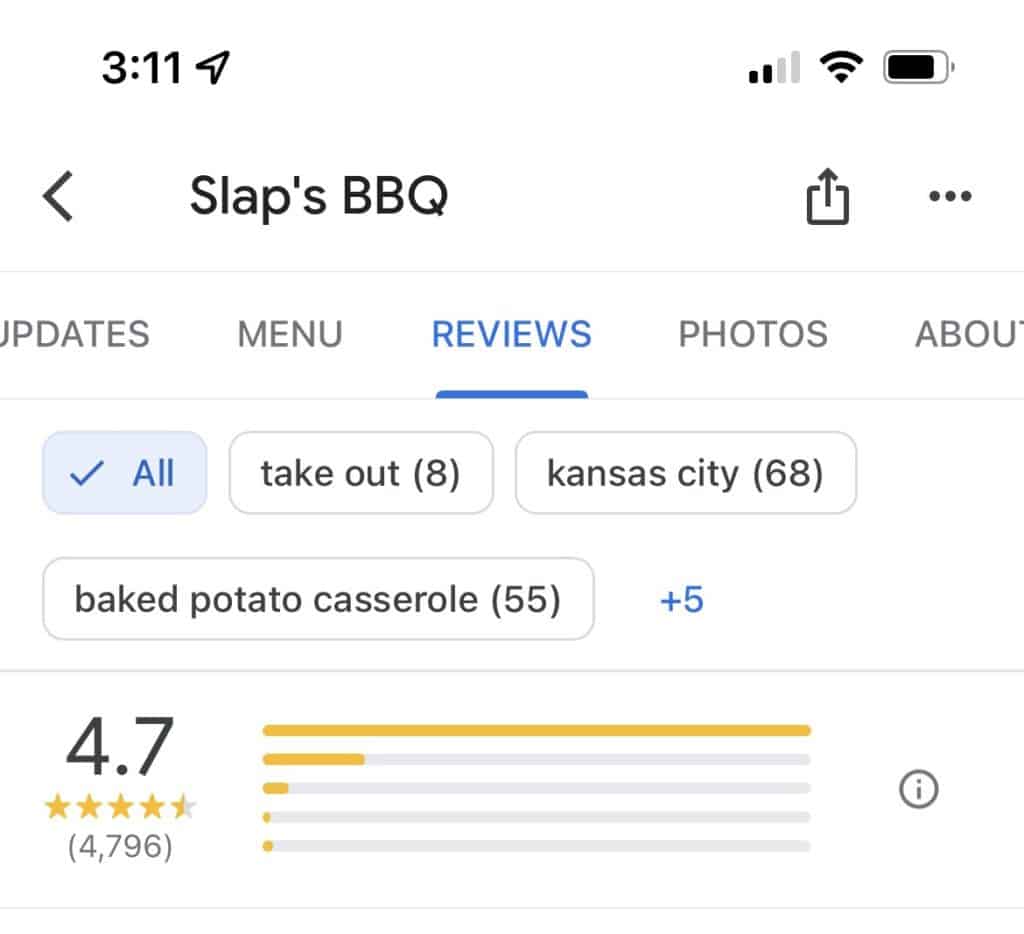
Task: Open the share icon
Action: pyautogui.click(x=827, y=196)
